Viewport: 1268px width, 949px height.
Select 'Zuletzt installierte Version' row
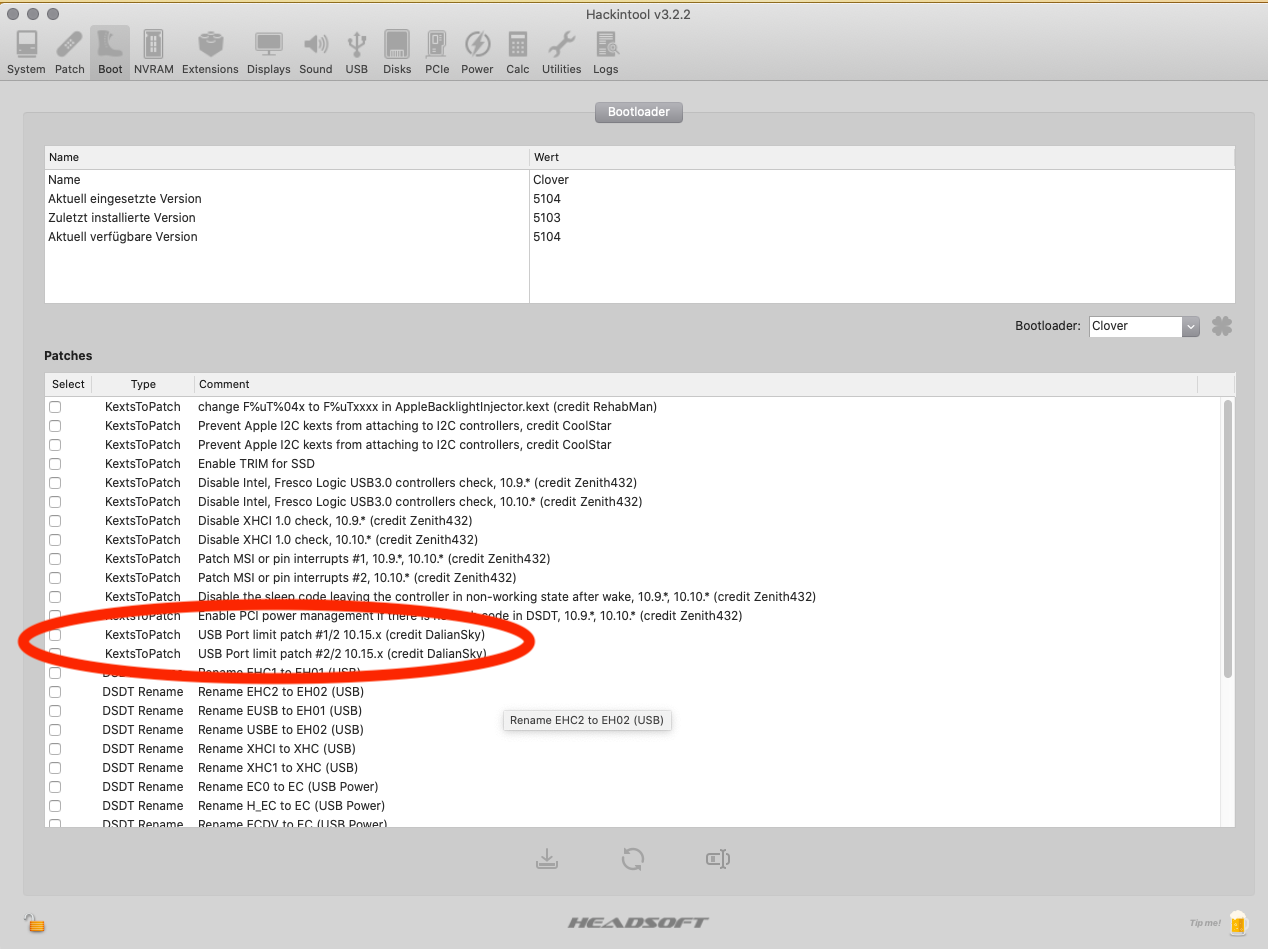click(639, 218)
